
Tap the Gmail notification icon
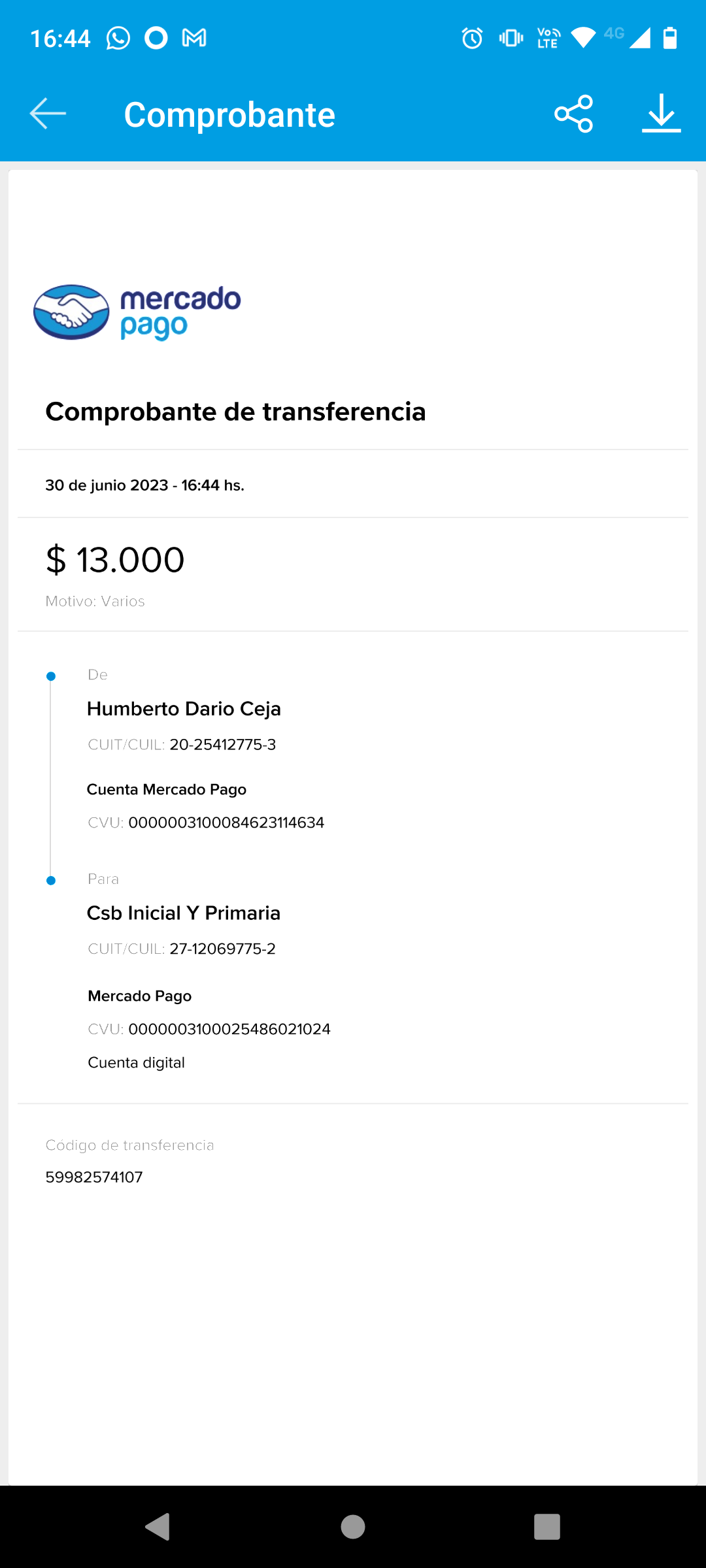194,39
